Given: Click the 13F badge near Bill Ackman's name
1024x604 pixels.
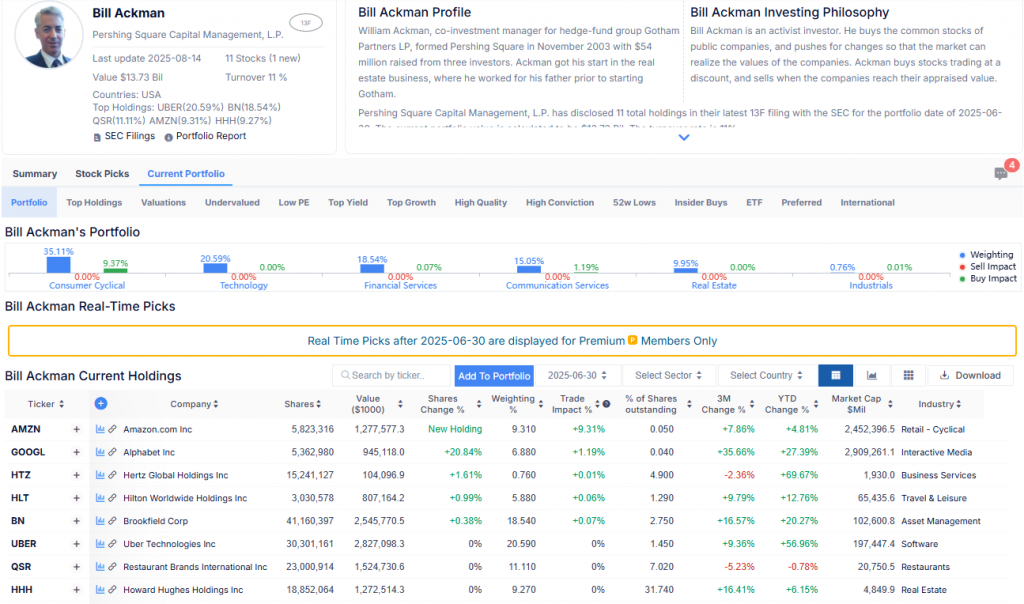Looking at the screenshot, I should click(305, 22).
